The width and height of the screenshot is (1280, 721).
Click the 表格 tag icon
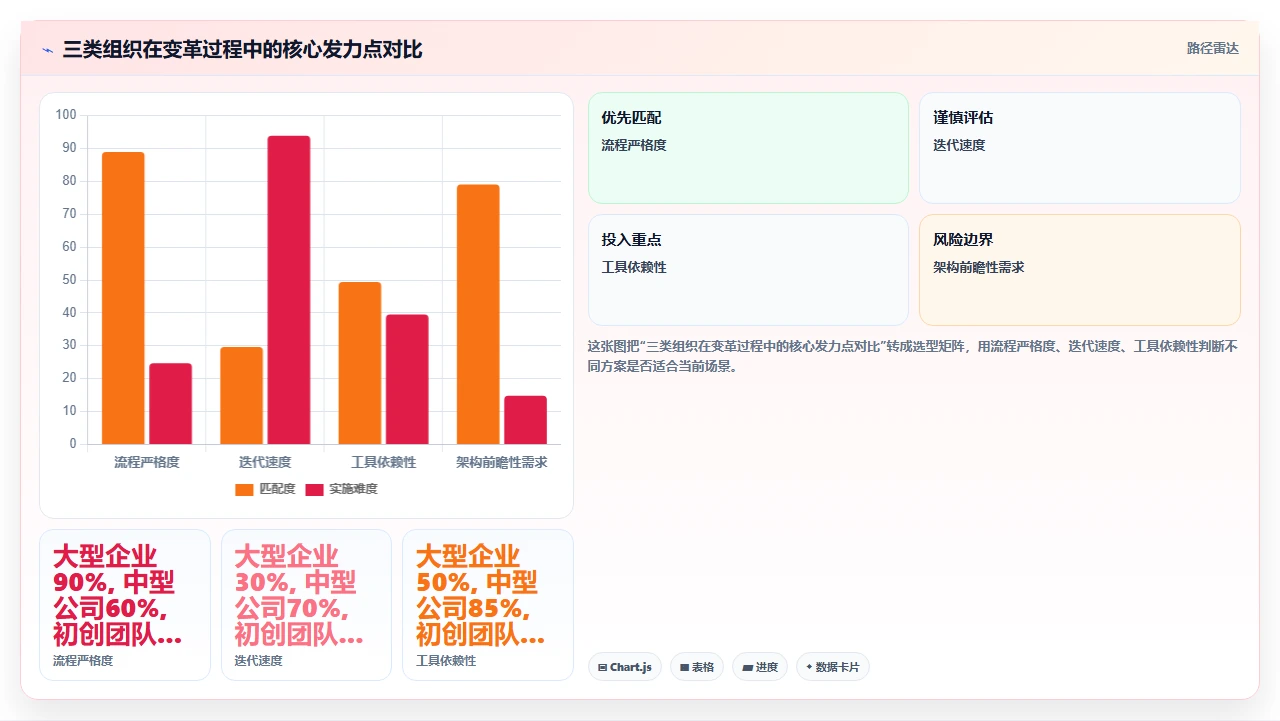click(684, 667)
